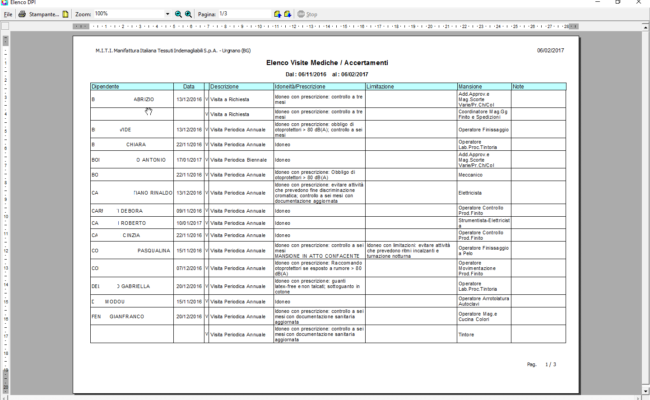Click the vertical ruler on left

[x=5, y=214]
